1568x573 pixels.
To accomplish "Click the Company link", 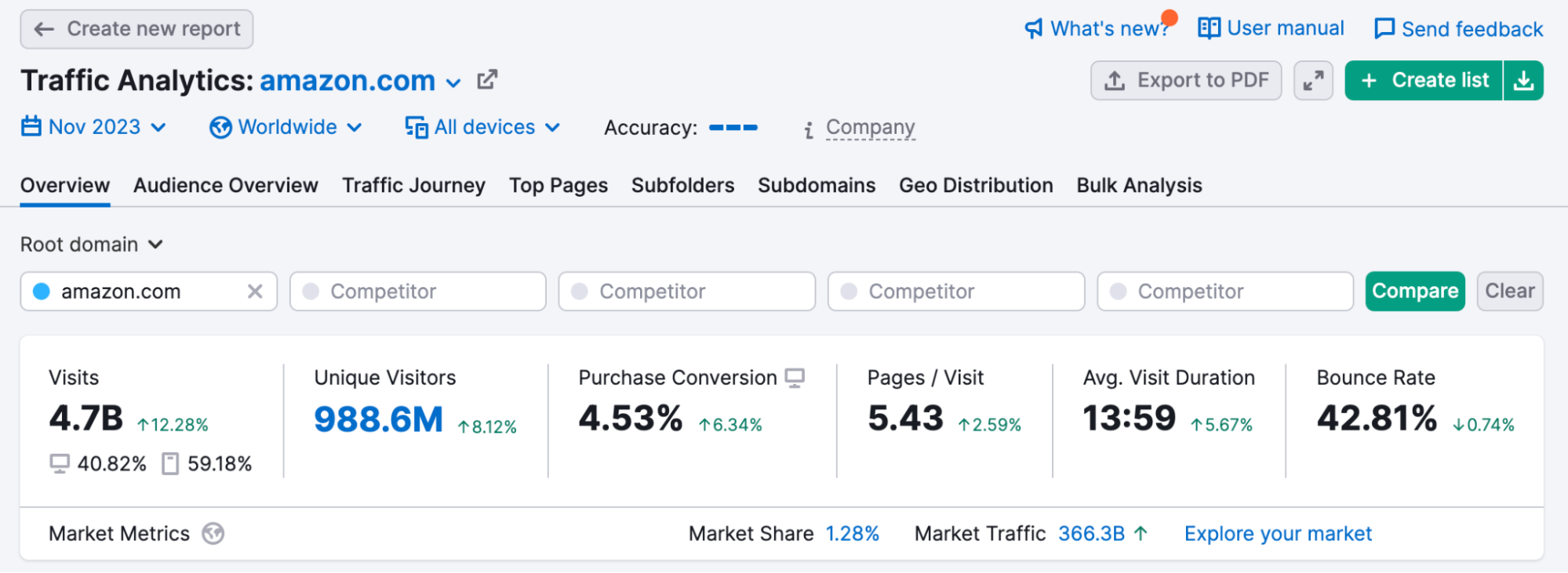I will 871,128.
